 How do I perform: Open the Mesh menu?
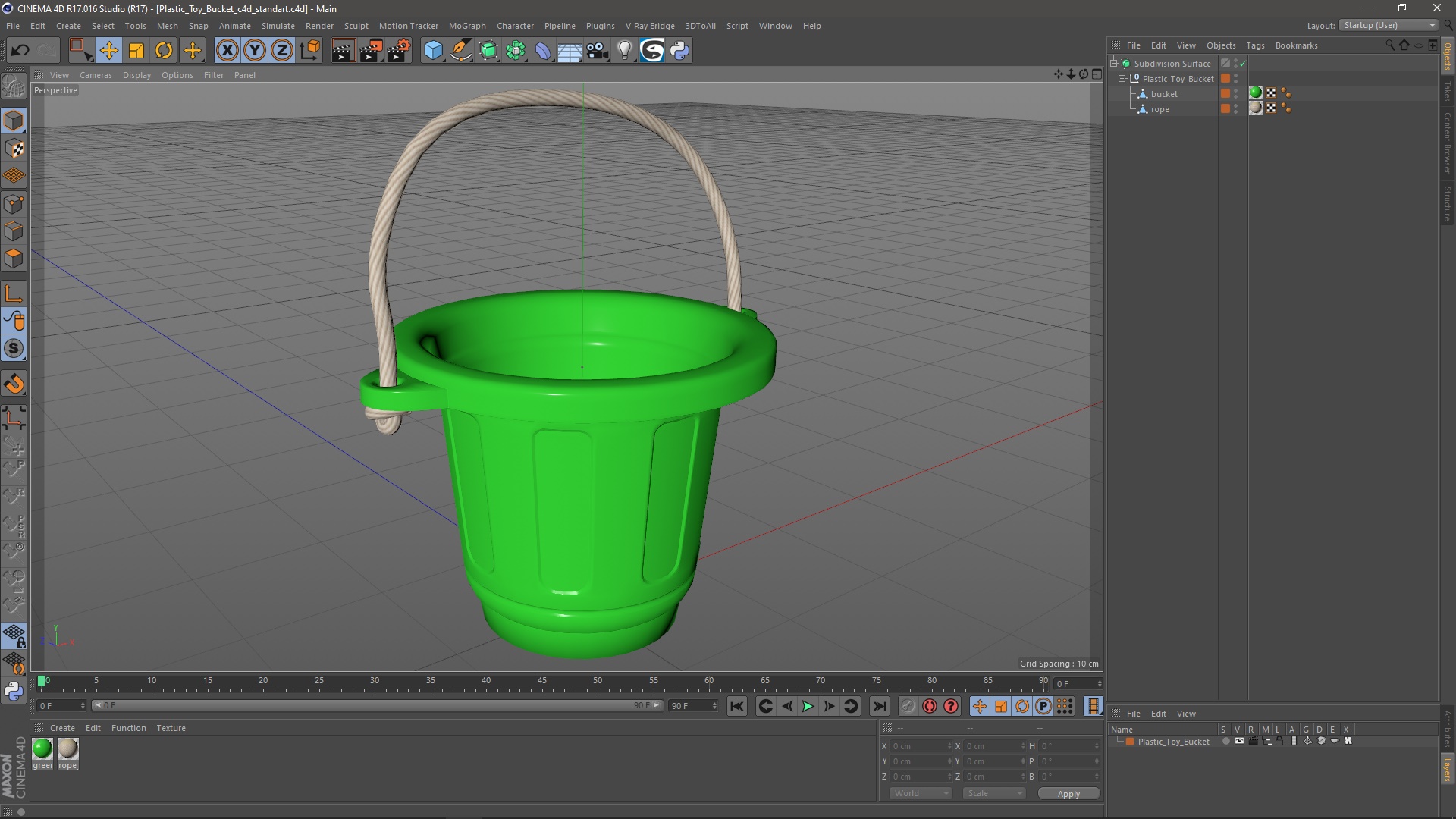167,25
